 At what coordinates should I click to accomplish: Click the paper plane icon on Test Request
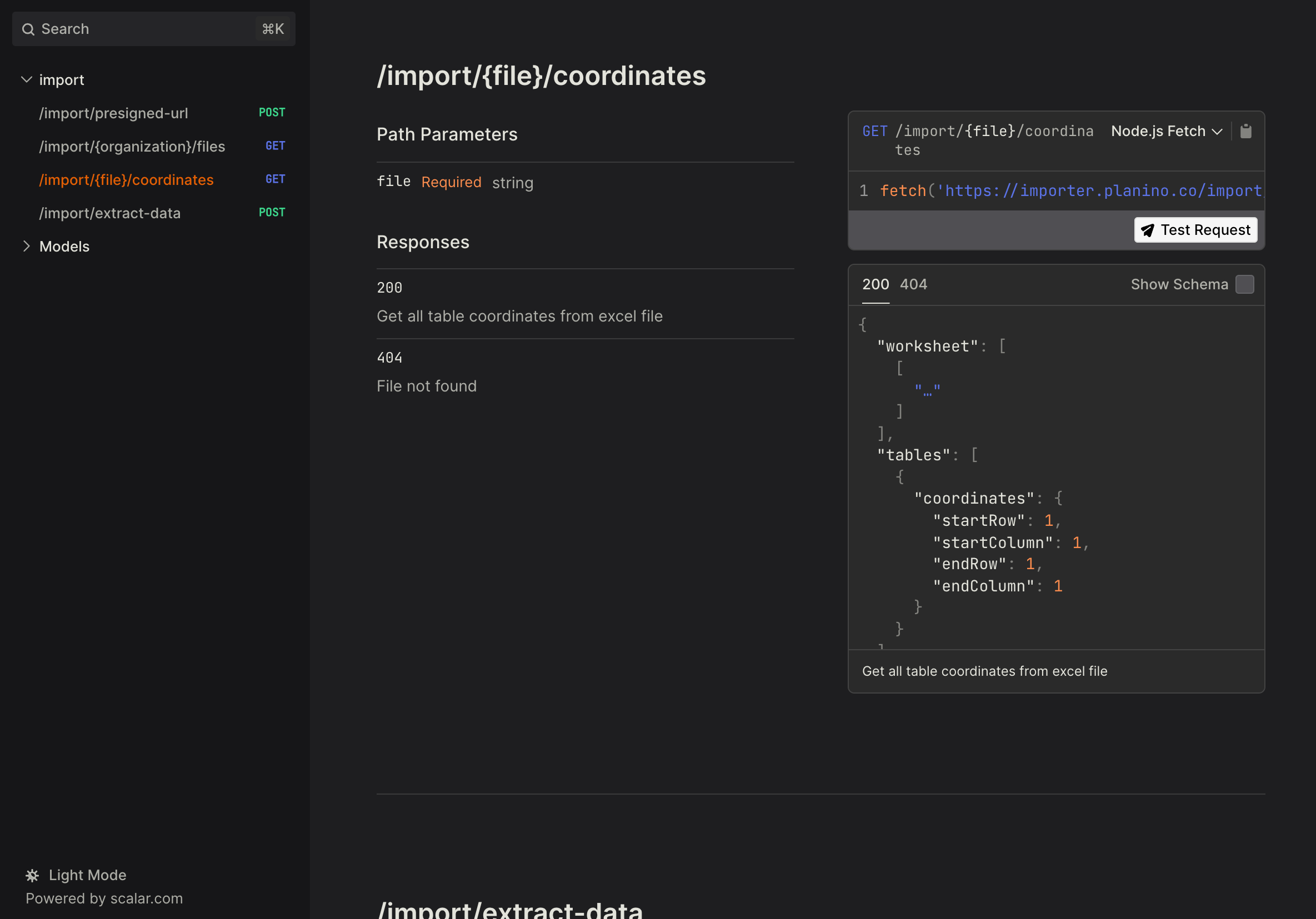[1148, 230]
